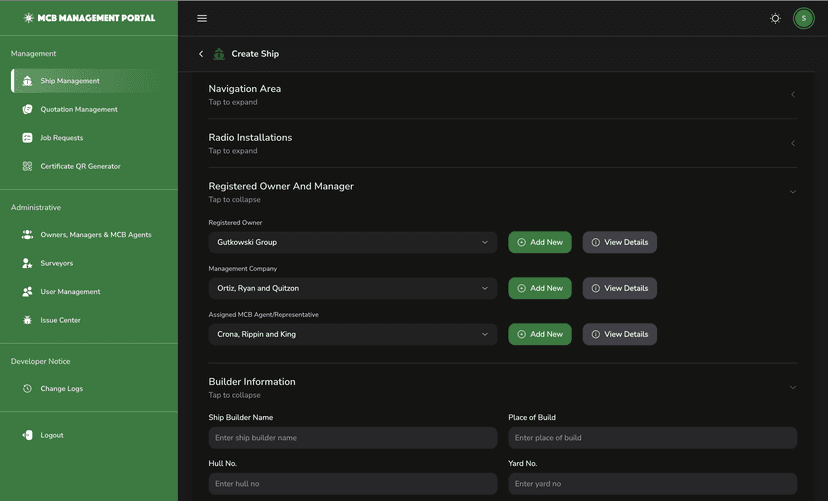Click the Issue Center bug icon

(x=27, y=320)
